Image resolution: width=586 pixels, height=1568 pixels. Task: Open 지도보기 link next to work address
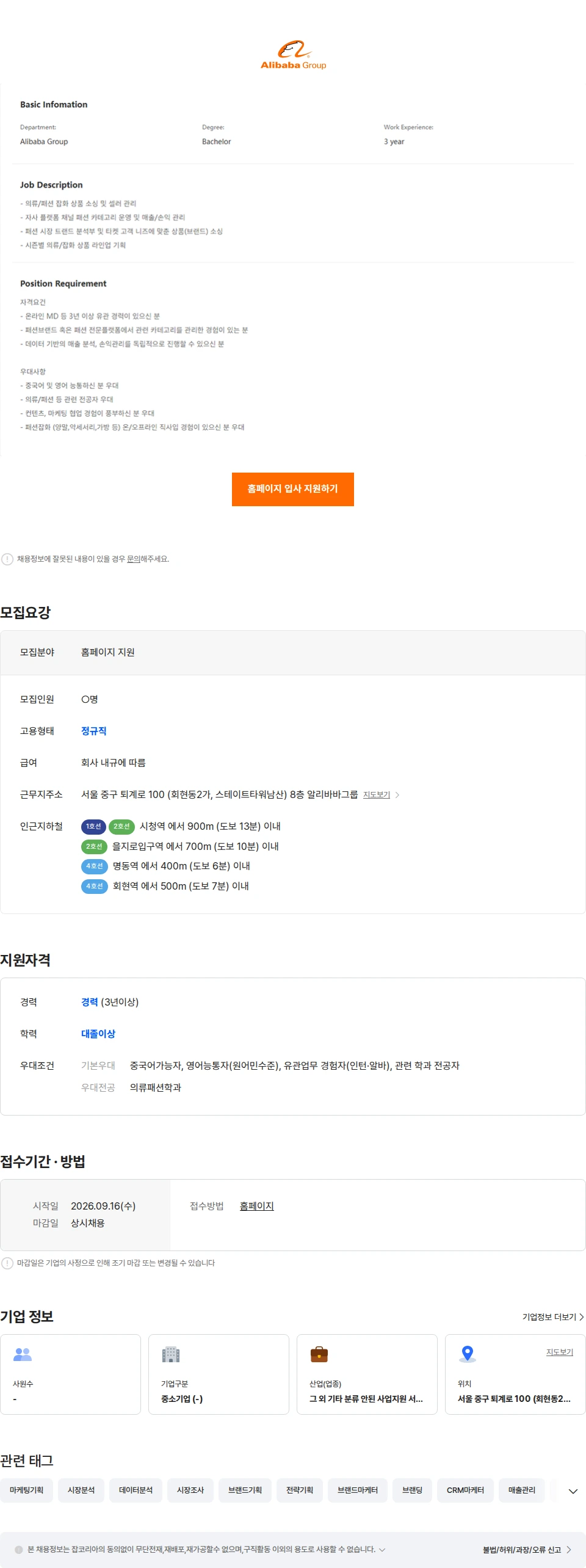click(x=377, y=795)
